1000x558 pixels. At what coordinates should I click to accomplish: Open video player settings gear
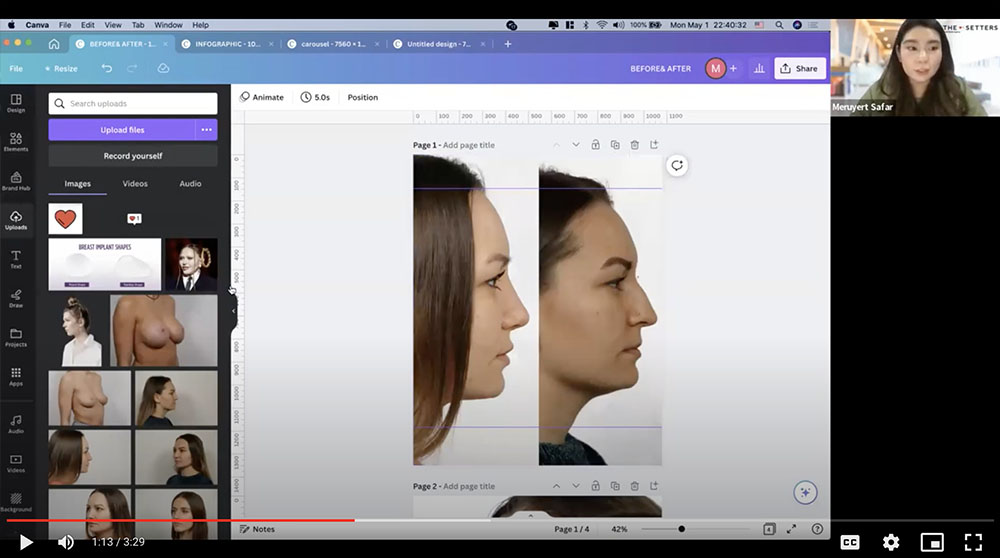tap(891, 542)
